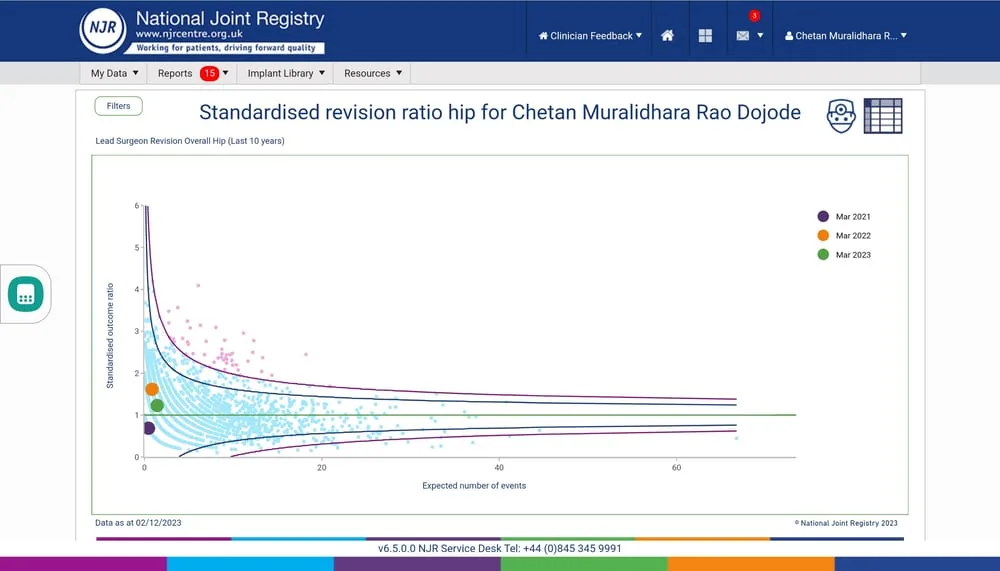Click the 'National Joint Registry 2023' copyright text
Viewport: 1000px width, 571px height.
(846, 523)
